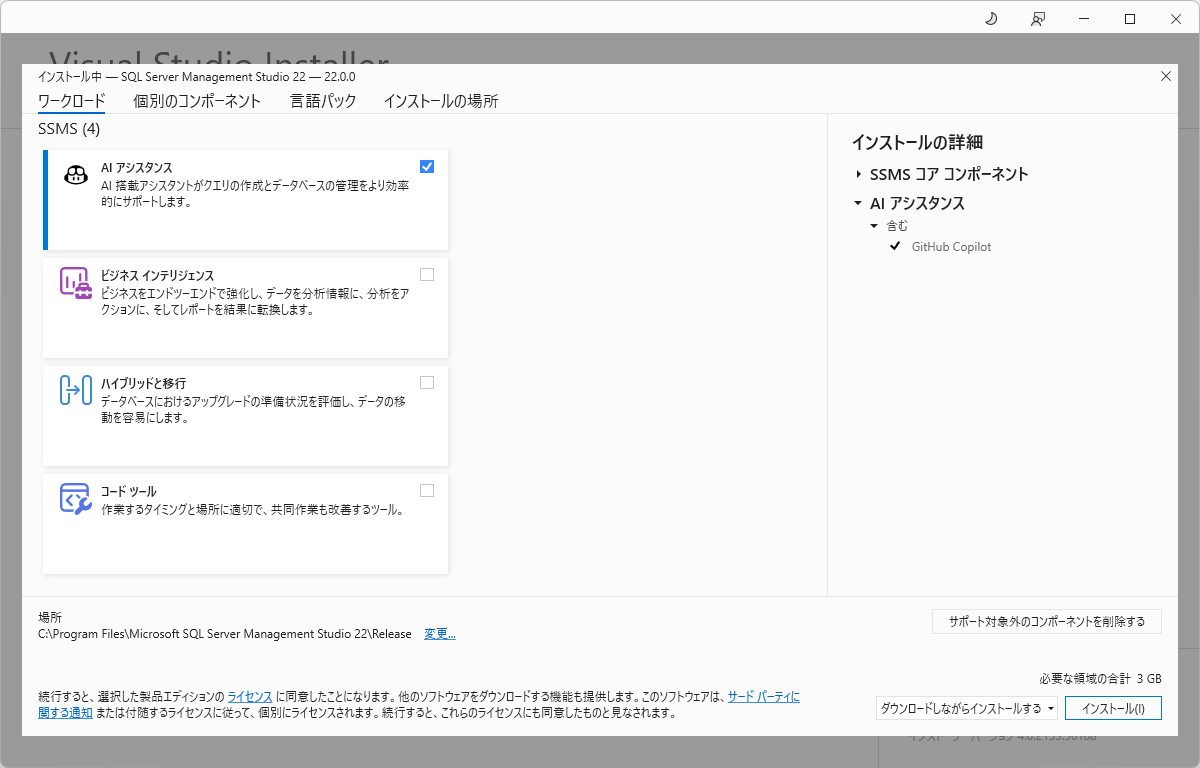Switch to the 個別のコンポーネント tab
1200x768 pixels.
point(196,101)
